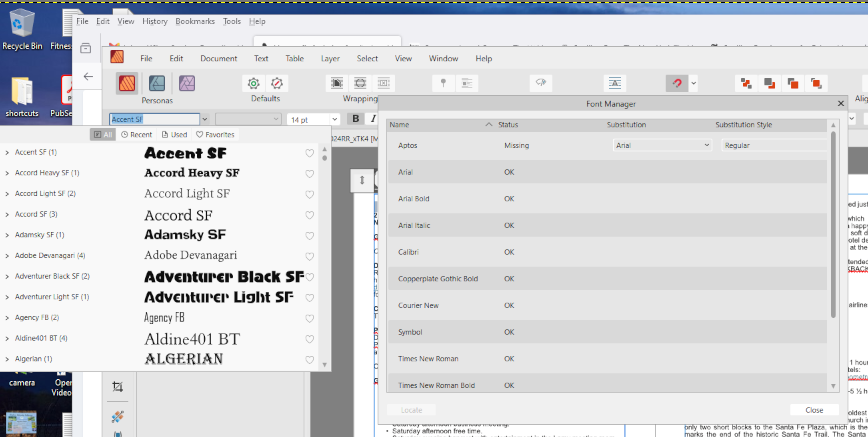The image size is (868, 437).
Task: Click the tool icon below the crop tool
Action: (117, 417)
